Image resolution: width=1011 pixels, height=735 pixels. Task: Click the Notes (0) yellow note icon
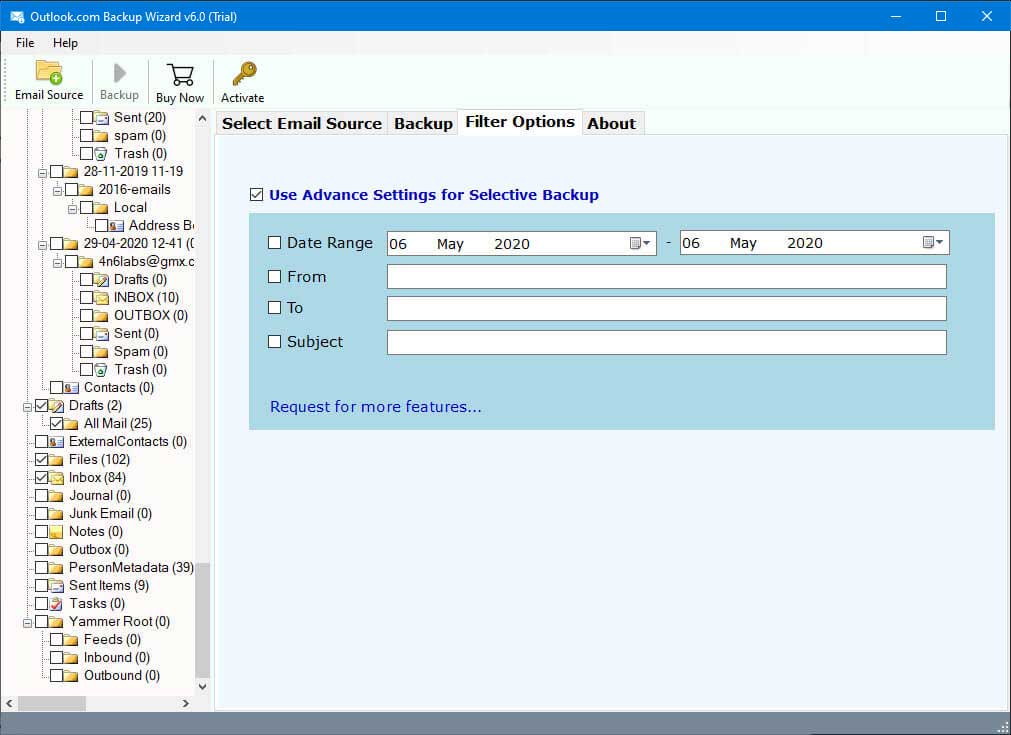point(56,532)
